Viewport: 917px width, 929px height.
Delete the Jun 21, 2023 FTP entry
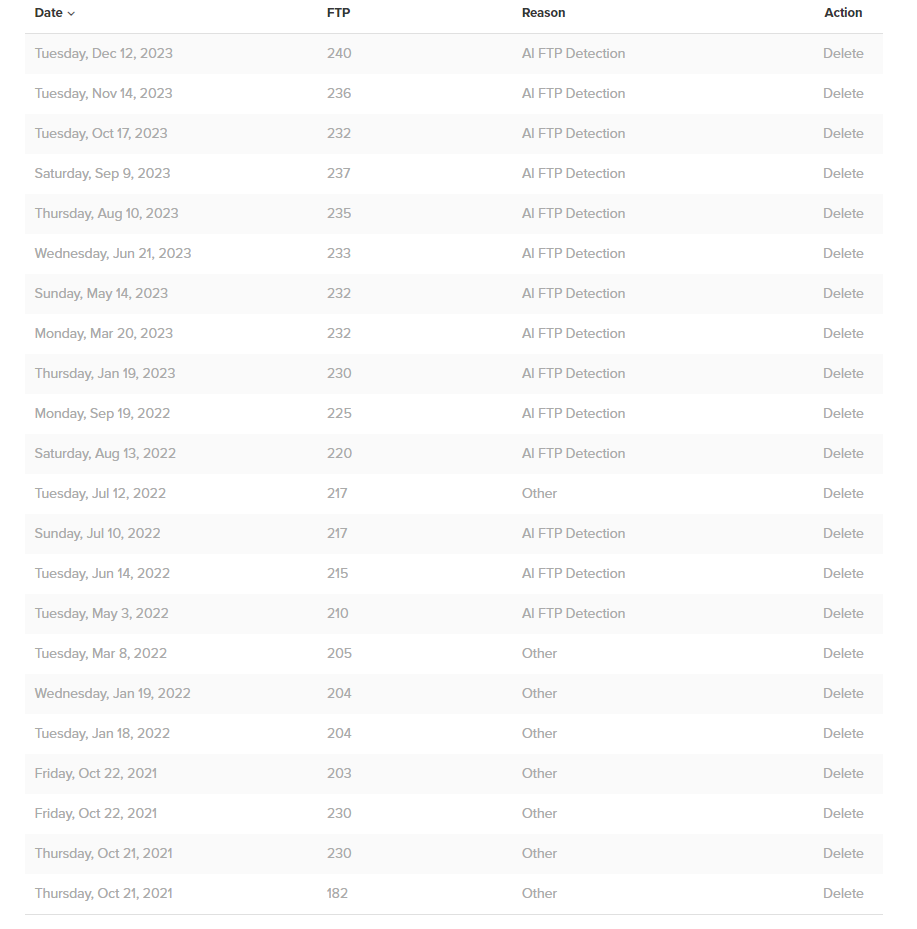tap(843, 254)
